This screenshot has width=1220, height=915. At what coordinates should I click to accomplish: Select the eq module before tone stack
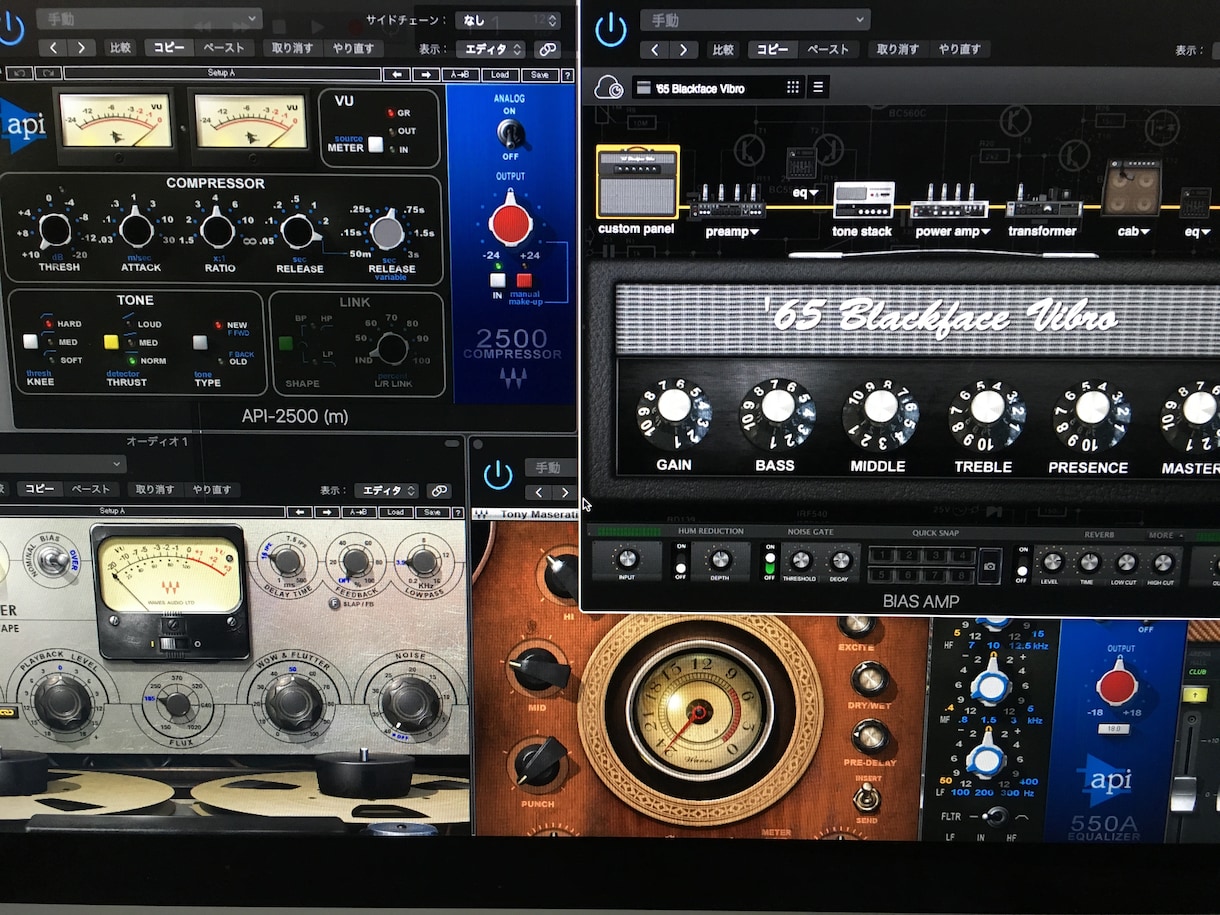point(801,163)
